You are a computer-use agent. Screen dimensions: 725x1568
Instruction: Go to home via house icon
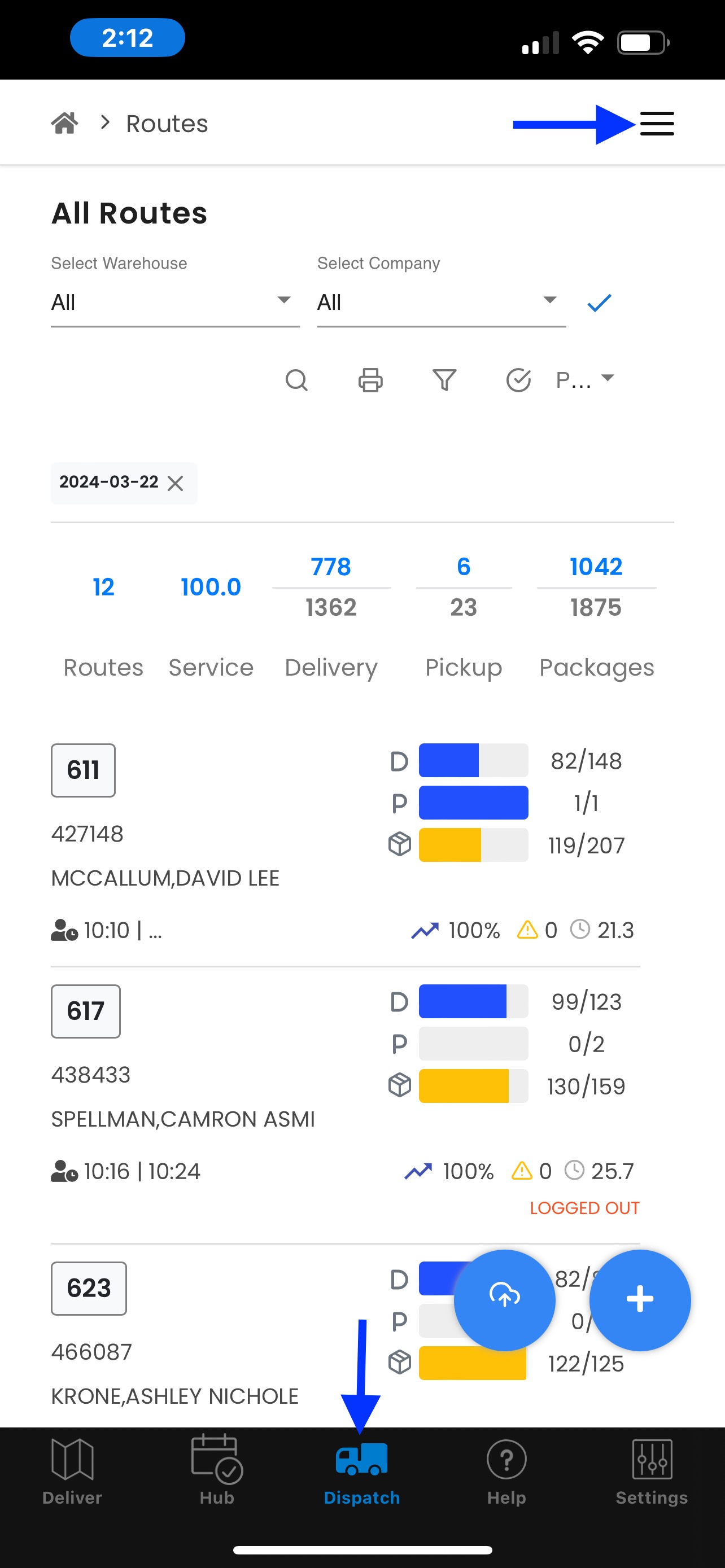click(x=64, y=123)
